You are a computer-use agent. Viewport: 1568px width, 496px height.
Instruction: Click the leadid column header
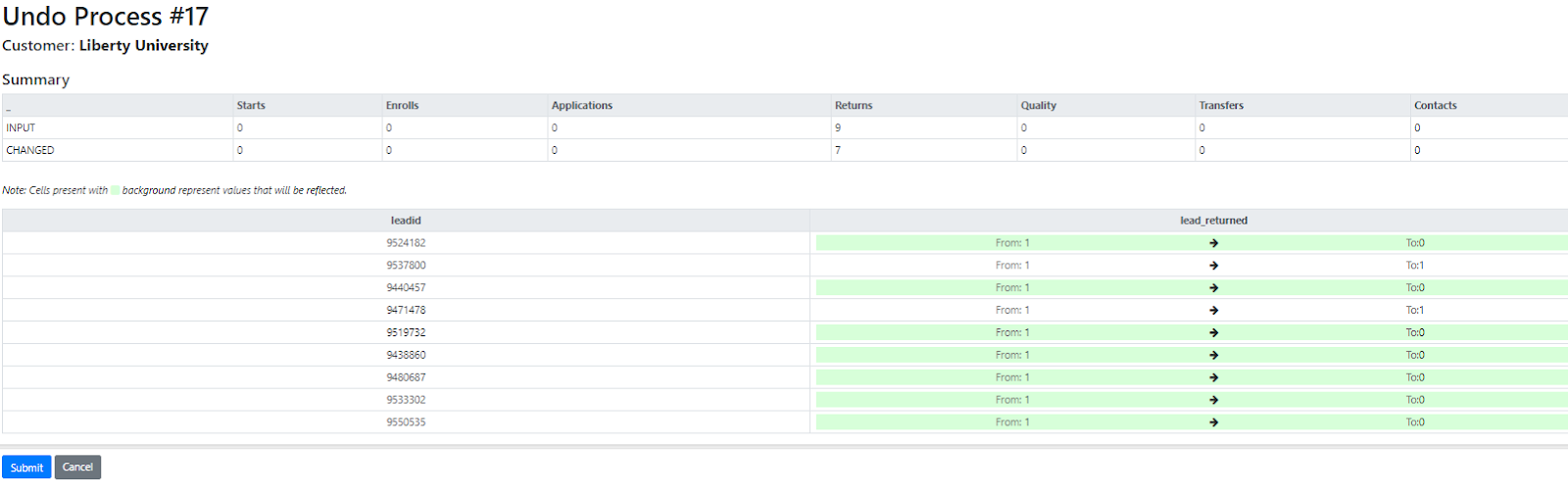406,221
